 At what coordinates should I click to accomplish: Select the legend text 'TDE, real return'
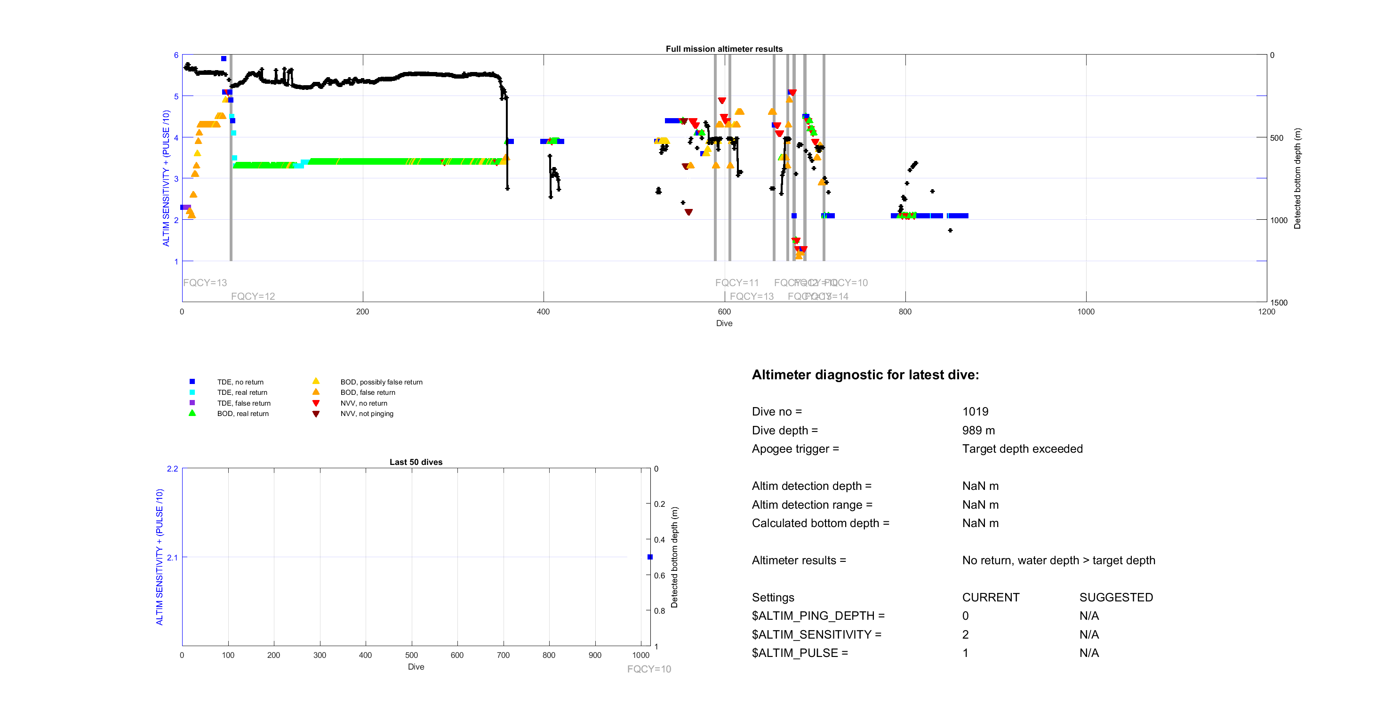(242, 393)
